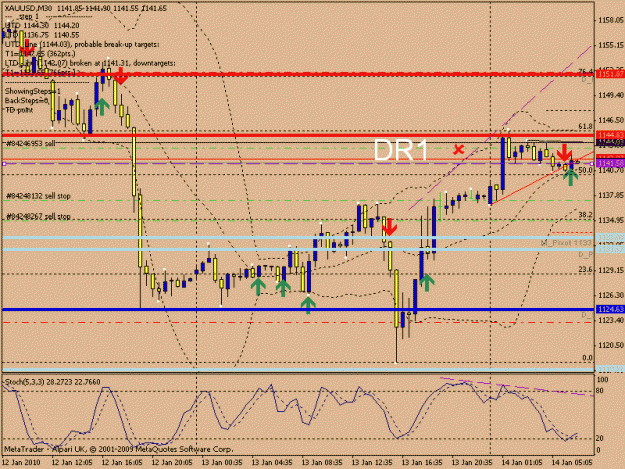Click the red 1144.83 price tag
Screen dimensions: 625x469
(609, 135)
